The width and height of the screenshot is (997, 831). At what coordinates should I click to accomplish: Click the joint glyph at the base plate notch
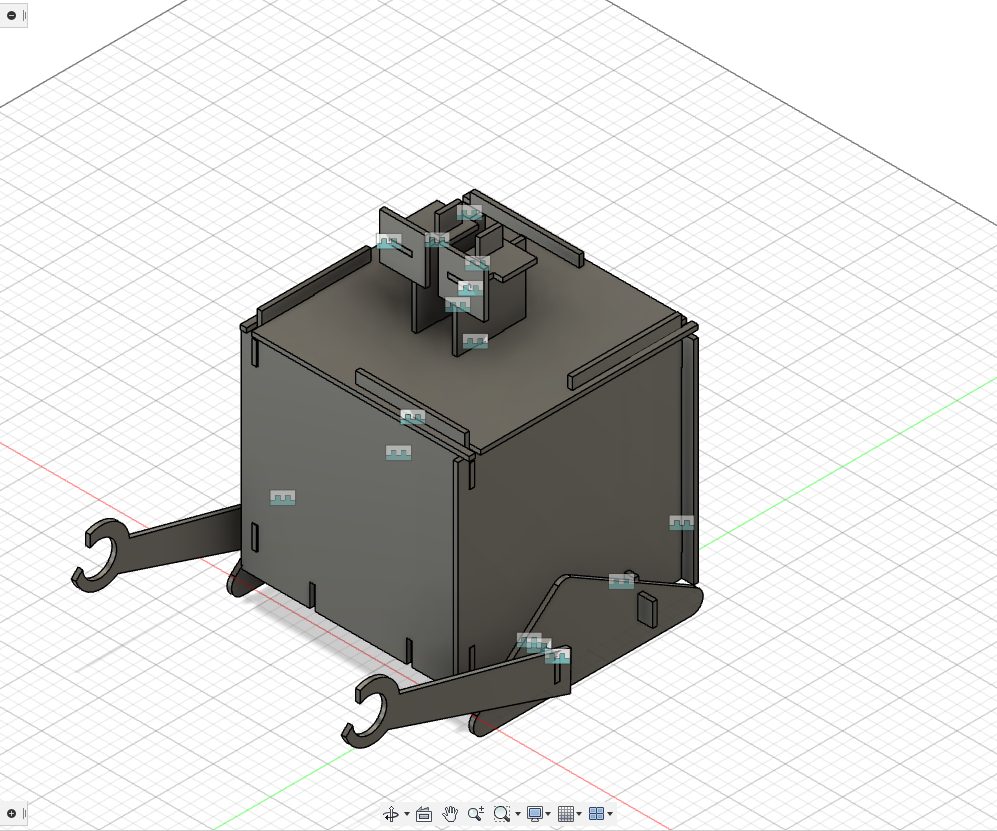[621, 581]
